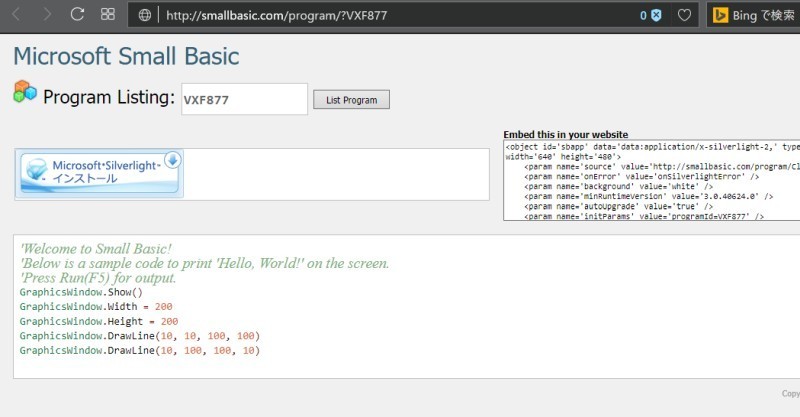Viewport: 800px width, 417px height.
Task: Go back with the browser back arrow
Action: [x=16, y=15]
